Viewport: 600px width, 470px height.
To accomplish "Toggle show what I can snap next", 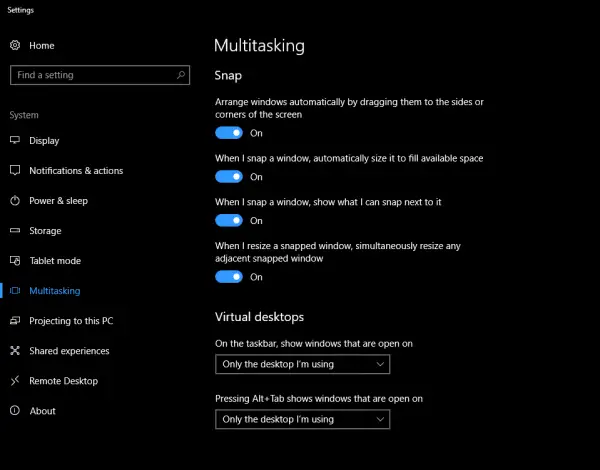I will coord(229,221).
